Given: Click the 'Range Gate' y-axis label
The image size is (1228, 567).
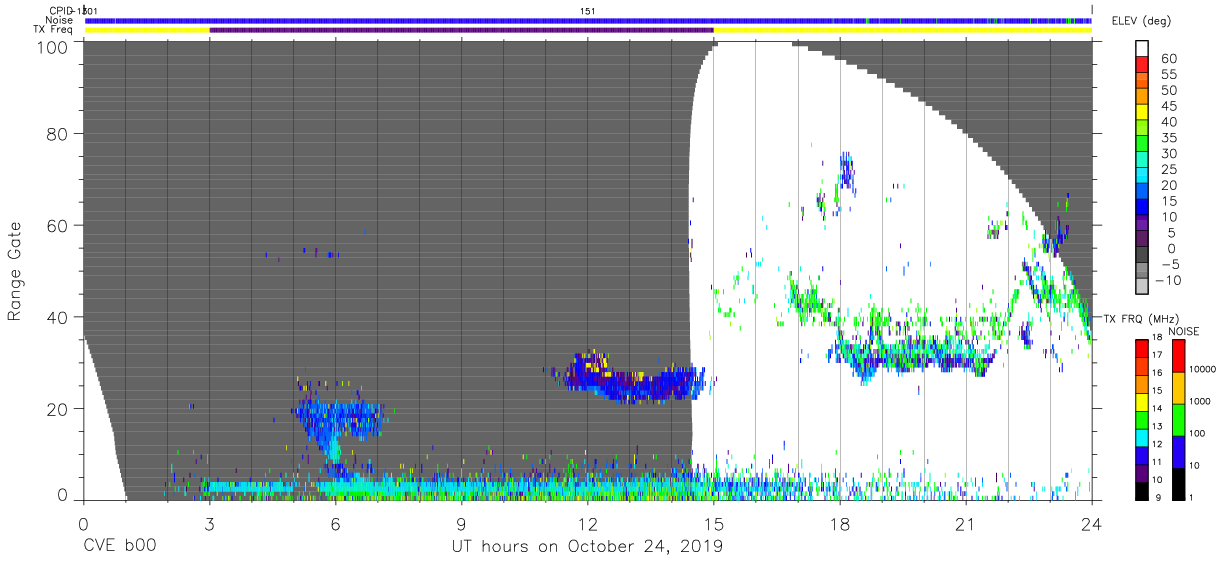Looking at the screenshot, I should coord(15,271).
